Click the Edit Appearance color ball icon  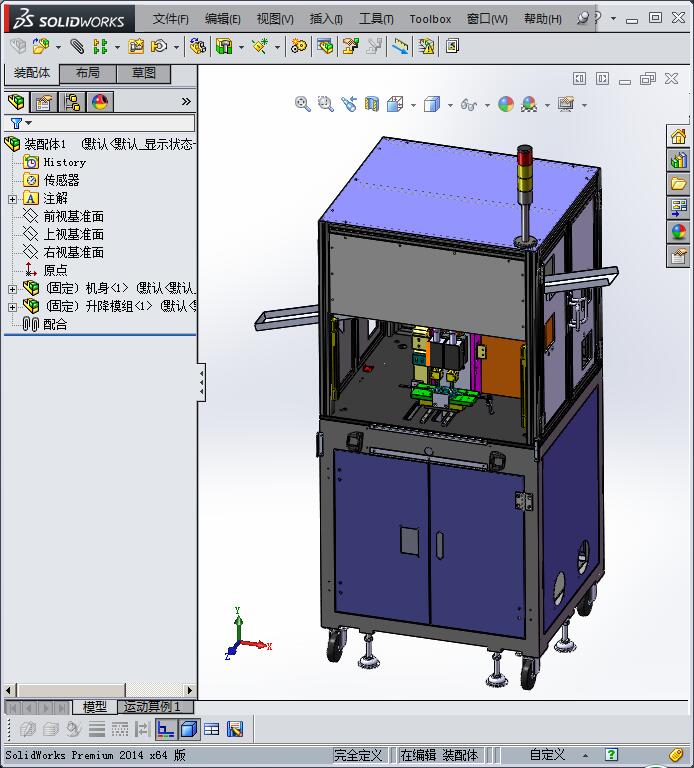(505, 104)
